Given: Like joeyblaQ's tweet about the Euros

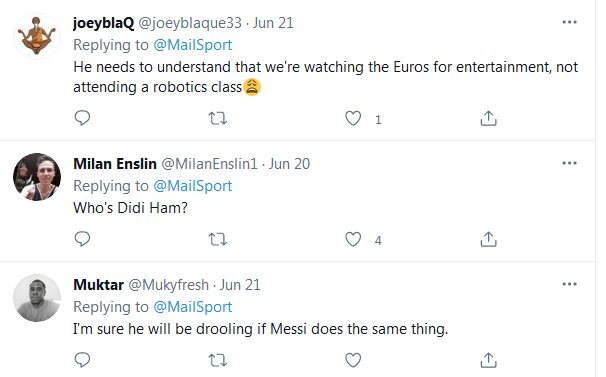Looking at the screenshot, I should (353, 118).
